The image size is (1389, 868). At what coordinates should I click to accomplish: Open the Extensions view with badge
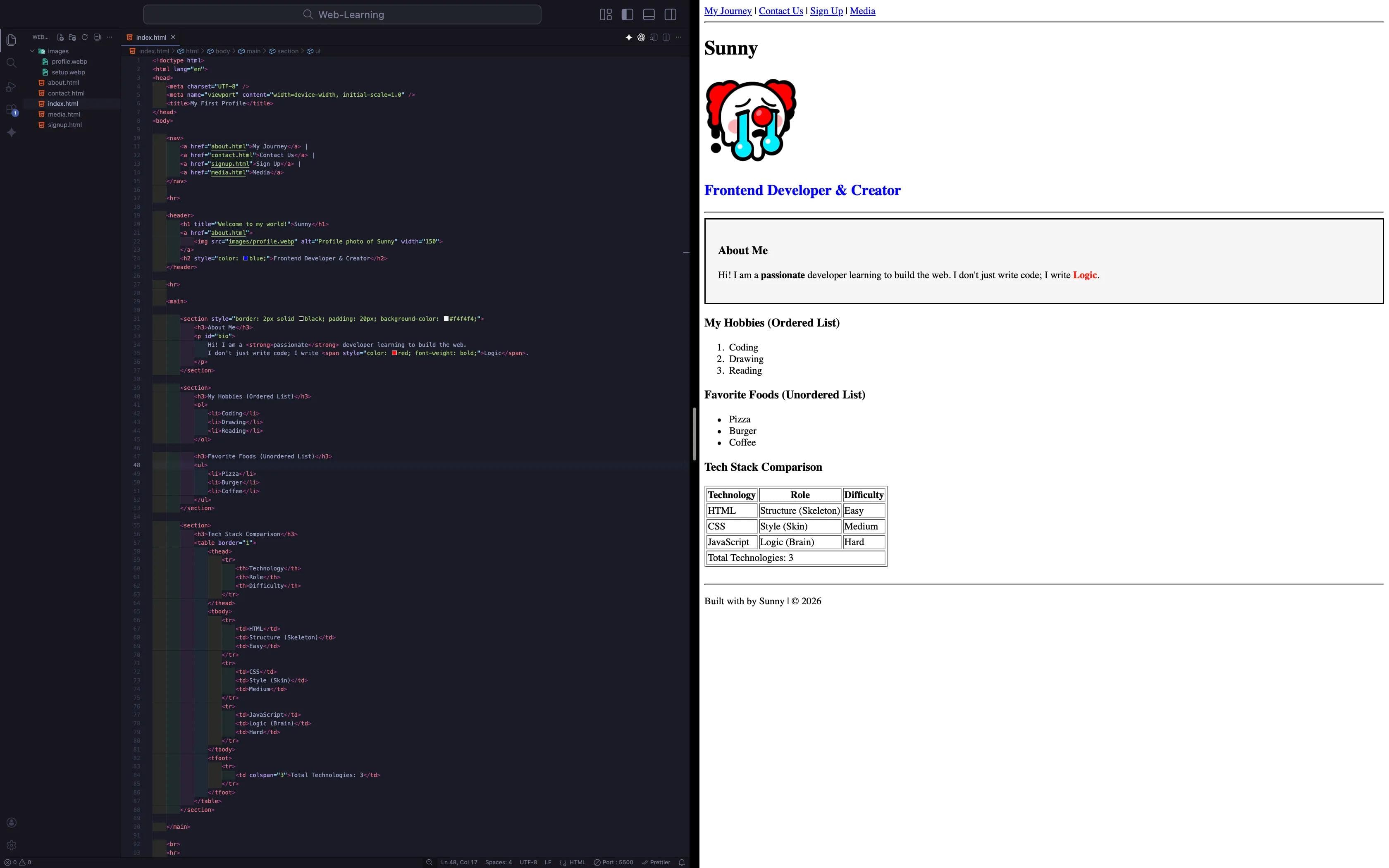pos(11,109)
